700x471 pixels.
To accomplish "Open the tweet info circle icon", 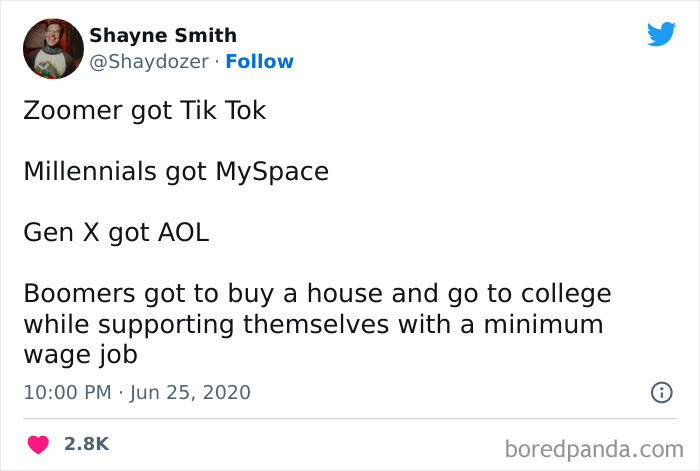I will point(661,393).
